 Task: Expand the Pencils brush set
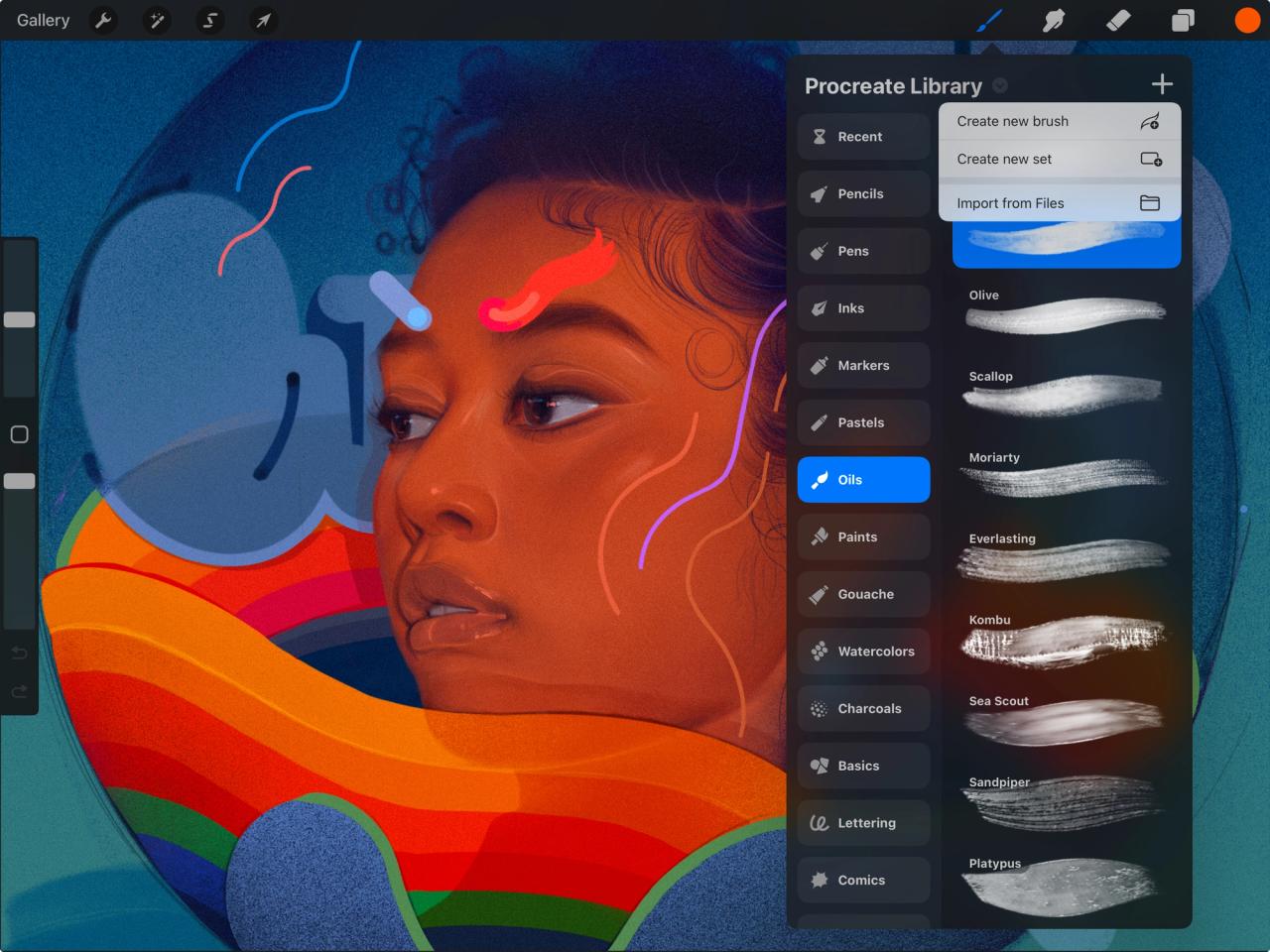tap(862, 193)
